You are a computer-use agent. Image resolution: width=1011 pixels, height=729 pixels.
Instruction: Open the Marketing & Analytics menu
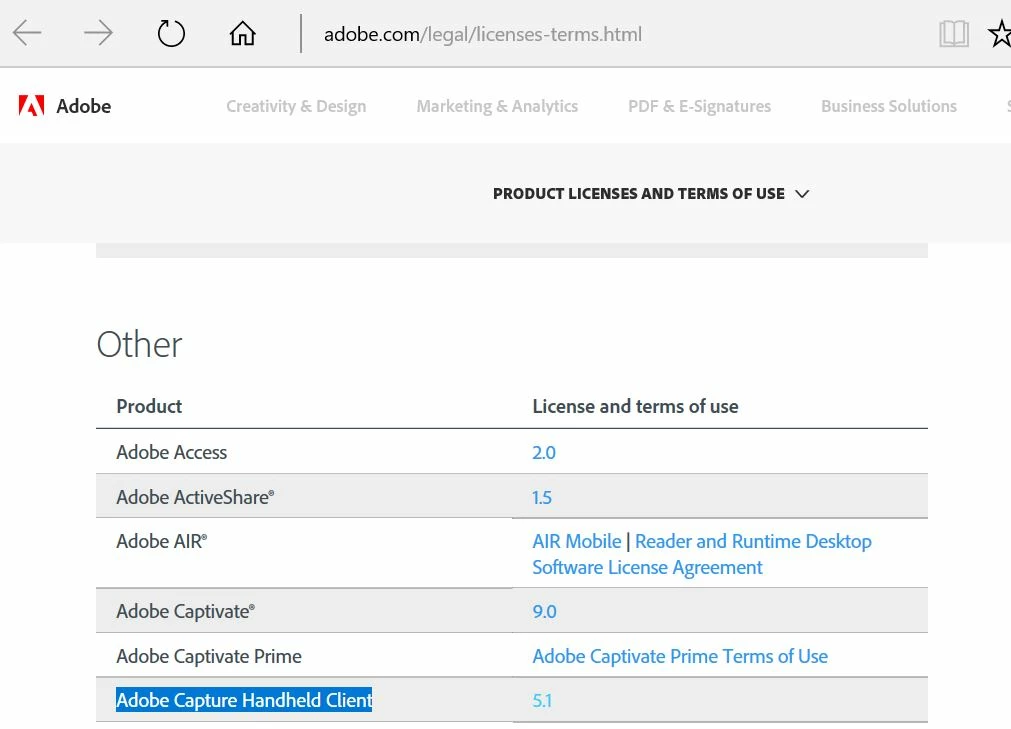(497, 106)
